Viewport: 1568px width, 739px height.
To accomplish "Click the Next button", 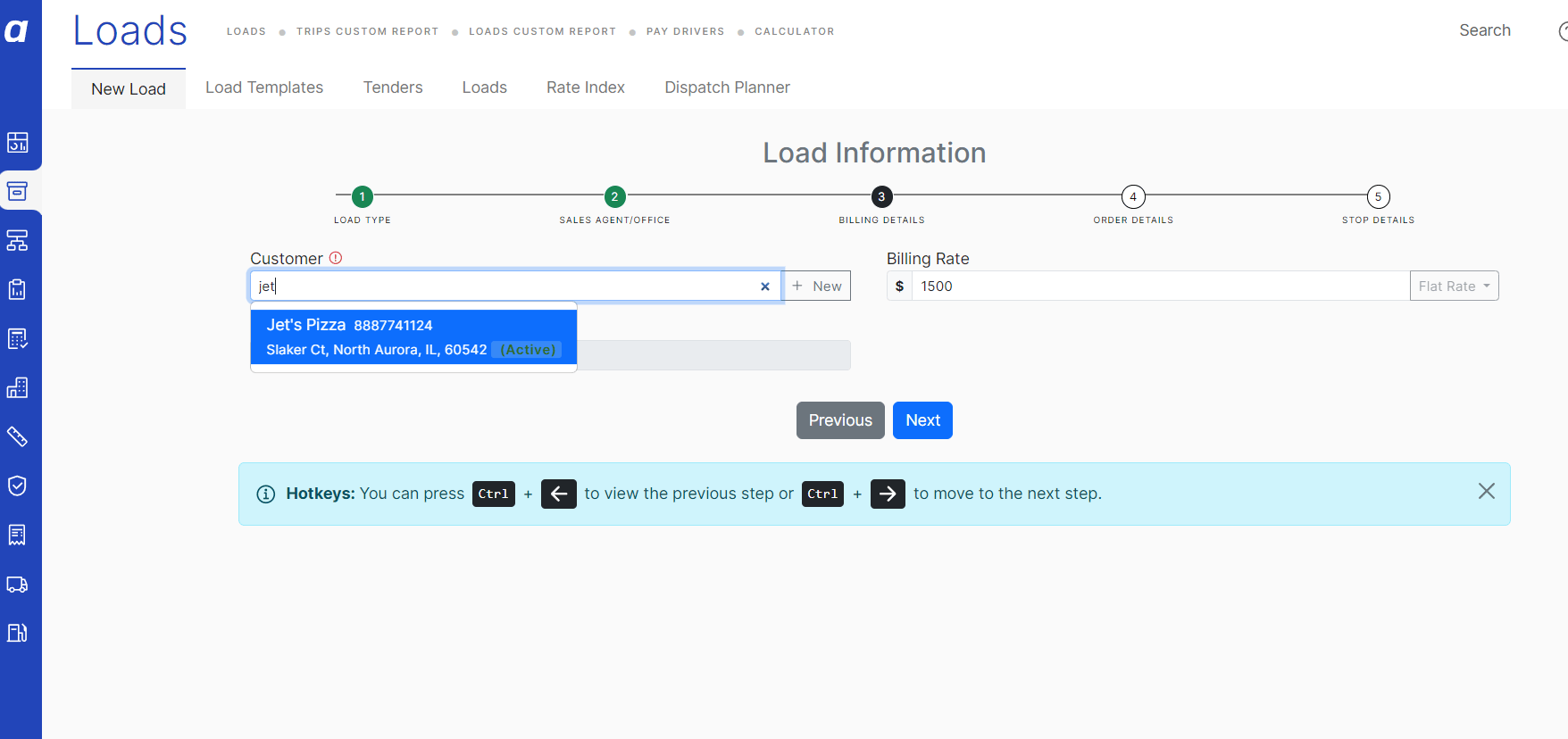I will [x=922, y=420].
